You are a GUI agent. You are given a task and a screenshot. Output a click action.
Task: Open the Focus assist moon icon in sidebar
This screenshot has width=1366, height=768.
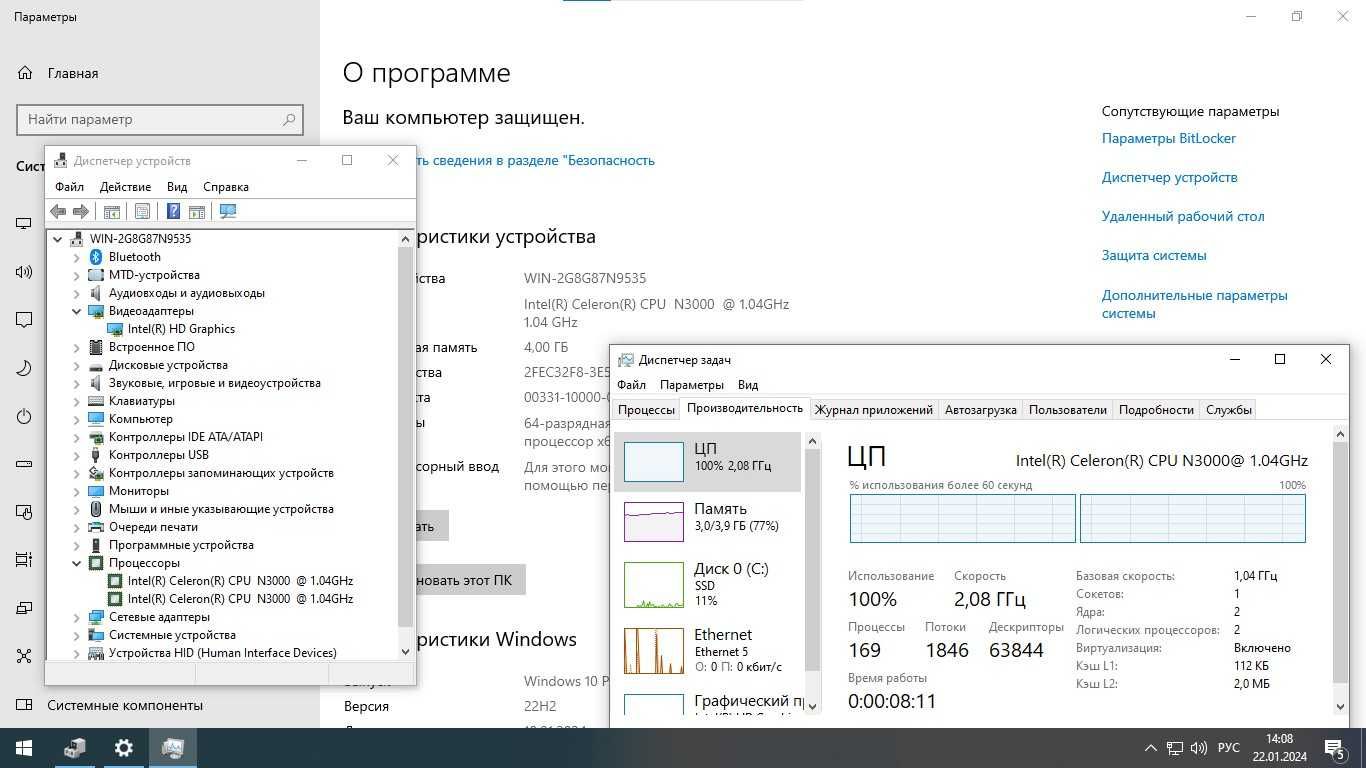click(x=24, y=368)
